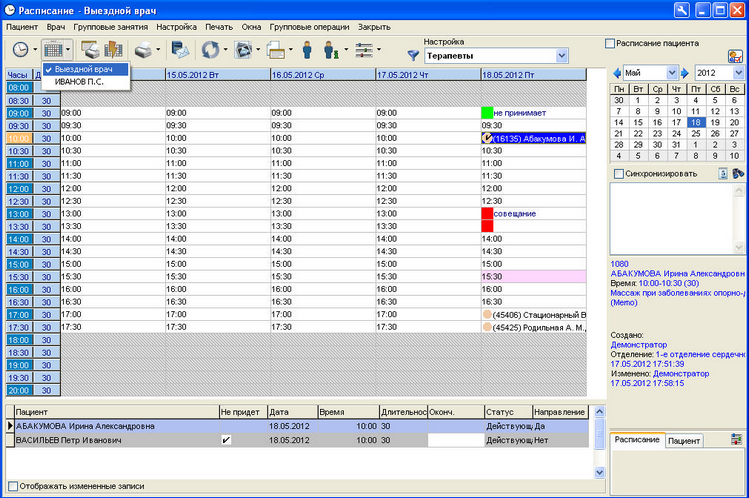This screenshot has height=498, width=749.
Task: Click clock icon on Абакумова appointment
Action: (x=486, y=138)
